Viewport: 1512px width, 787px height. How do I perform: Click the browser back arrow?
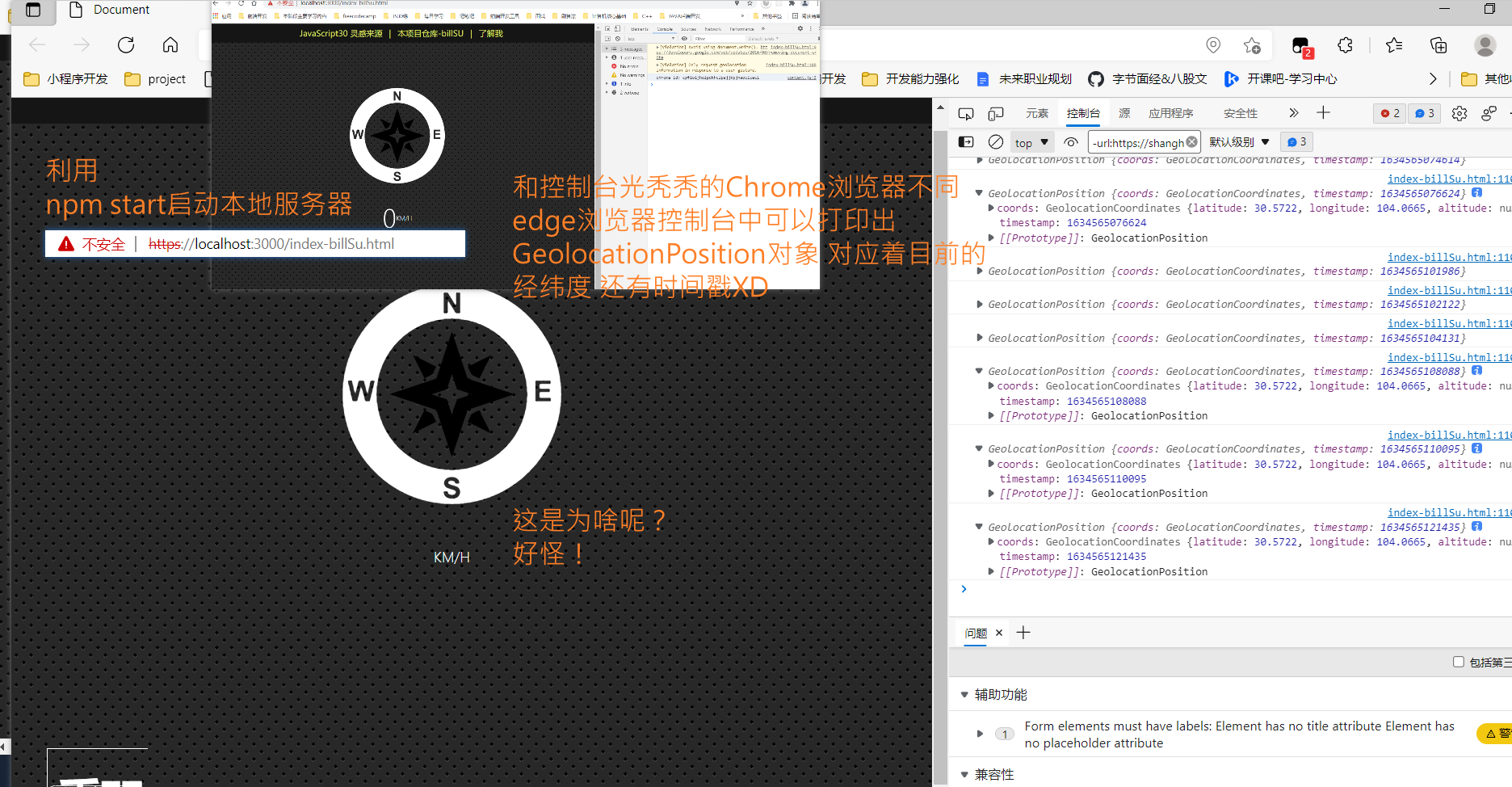tap(37, 45)
